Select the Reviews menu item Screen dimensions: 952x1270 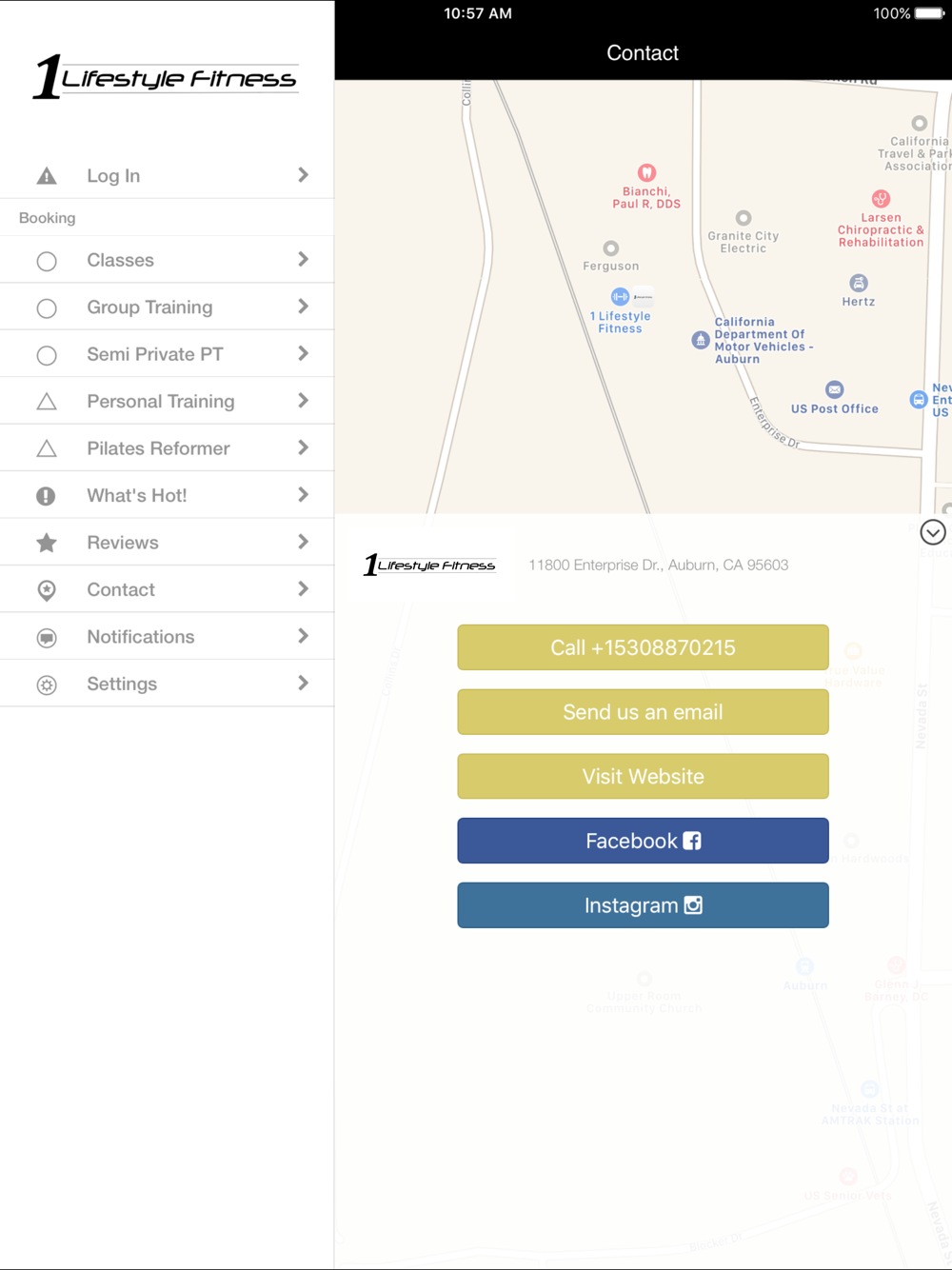167,543
